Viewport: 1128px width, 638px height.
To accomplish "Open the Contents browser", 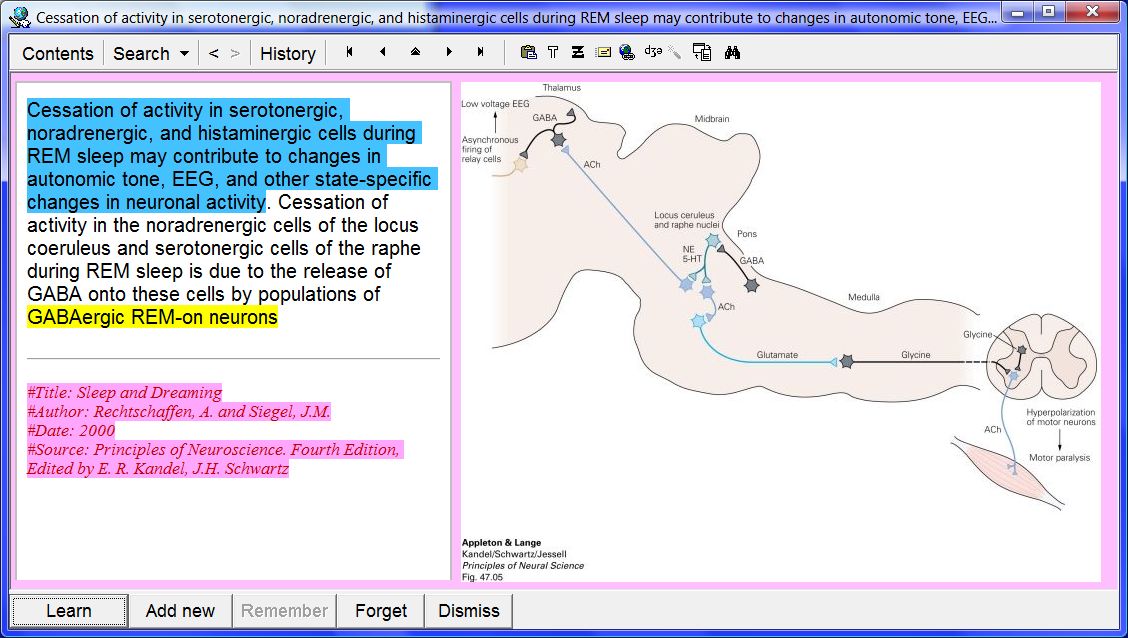I will pos(58,54).
